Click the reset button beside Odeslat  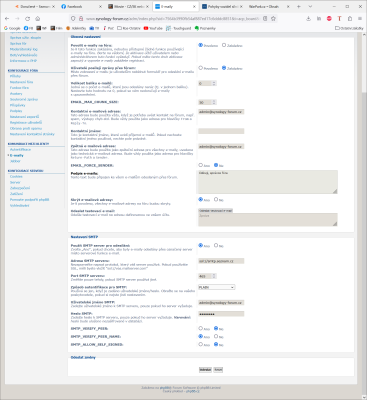[x=218, y=370]
